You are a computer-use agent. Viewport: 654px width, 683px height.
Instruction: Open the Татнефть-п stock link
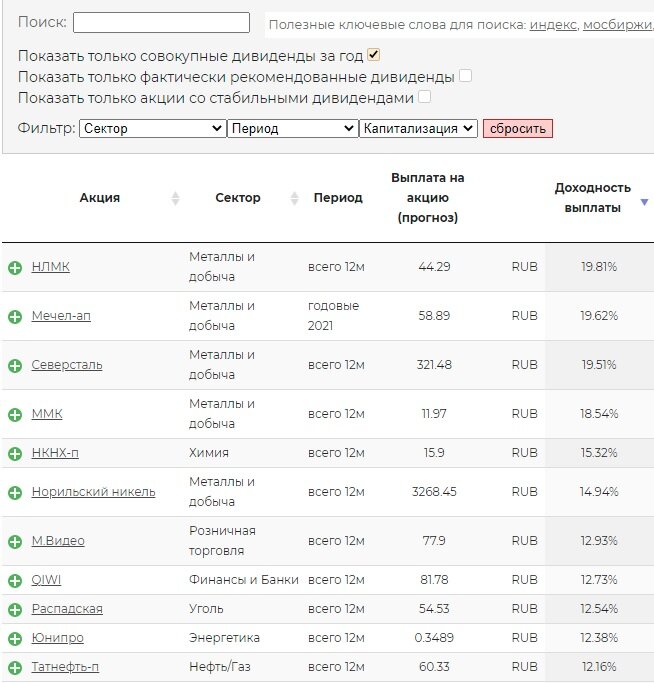(65, 666)
